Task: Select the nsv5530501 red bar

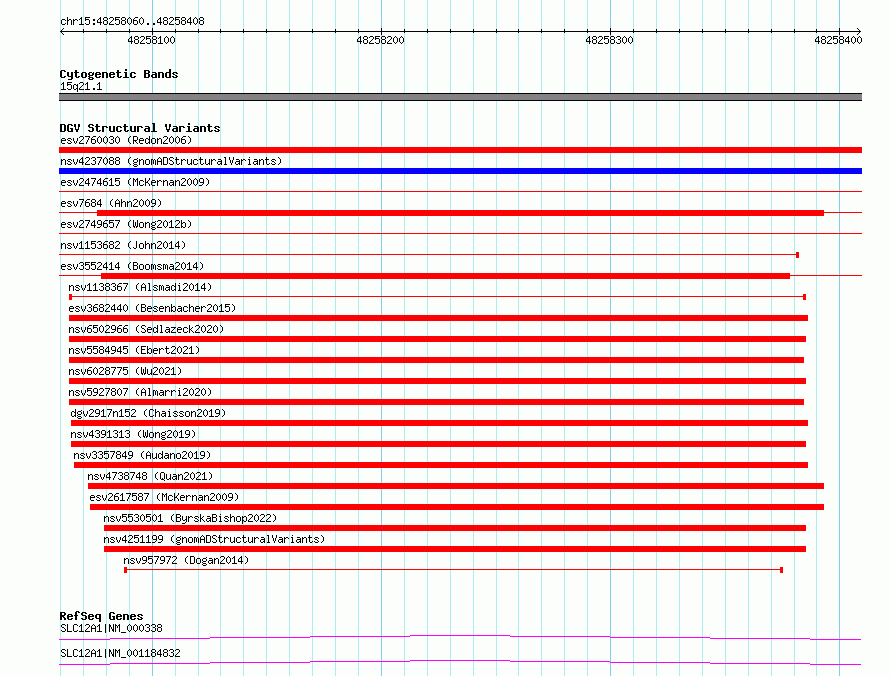Action: (455, 528)
